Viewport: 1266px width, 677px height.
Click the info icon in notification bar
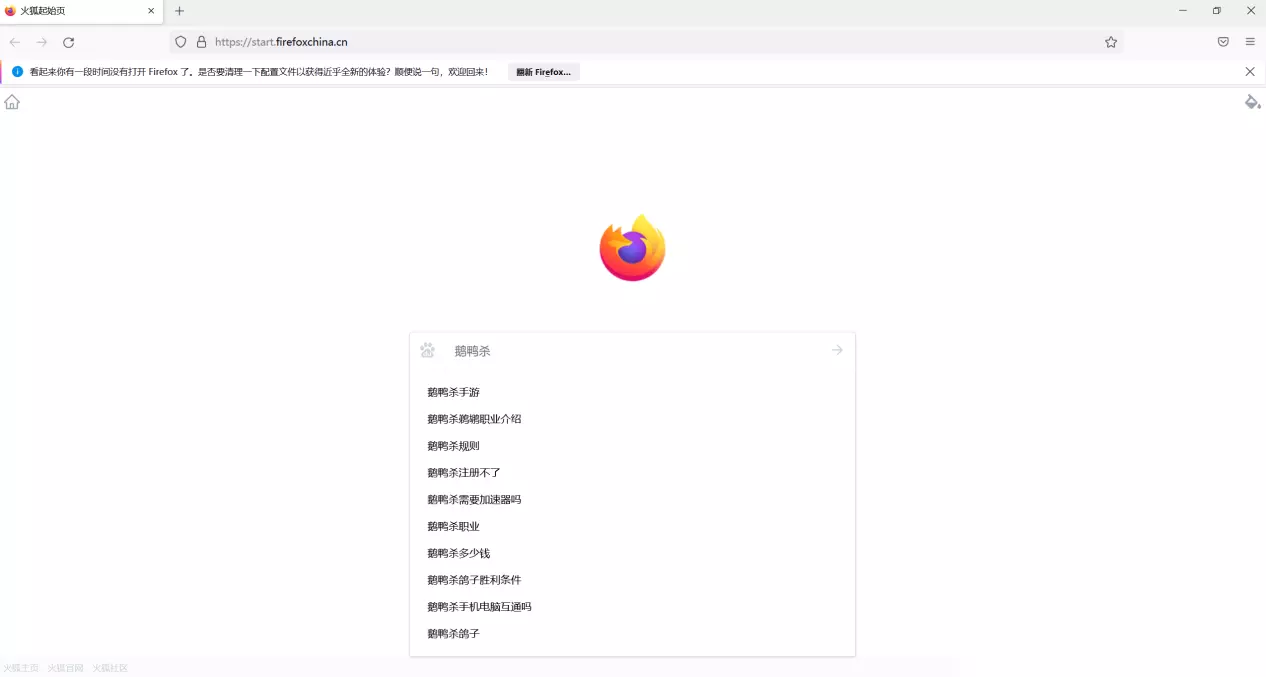click(17, 72)
